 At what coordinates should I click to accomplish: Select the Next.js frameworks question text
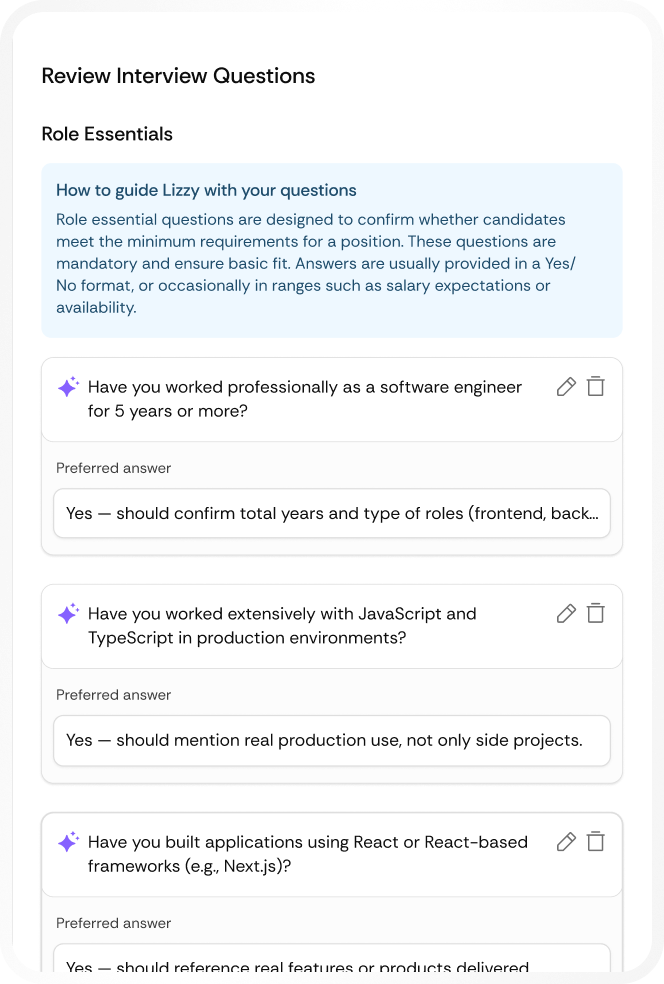[x=305, y=853]
